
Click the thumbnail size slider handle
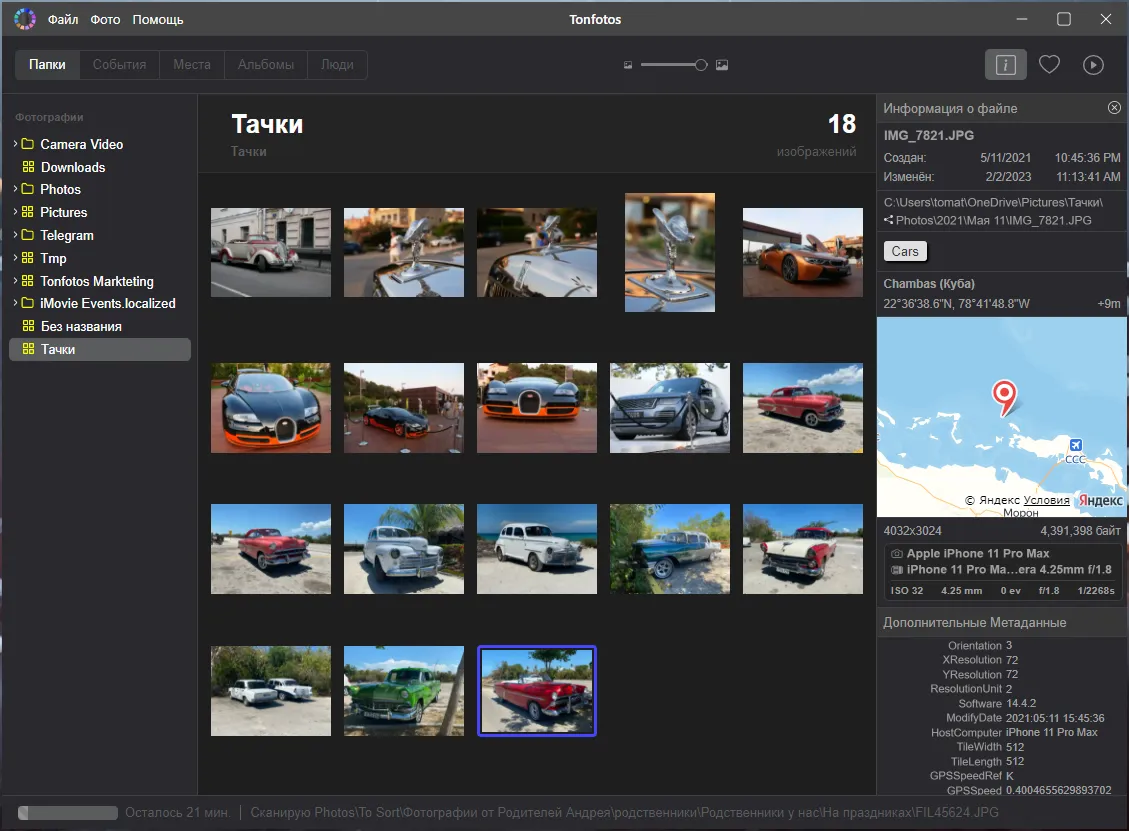coord(701,65)
